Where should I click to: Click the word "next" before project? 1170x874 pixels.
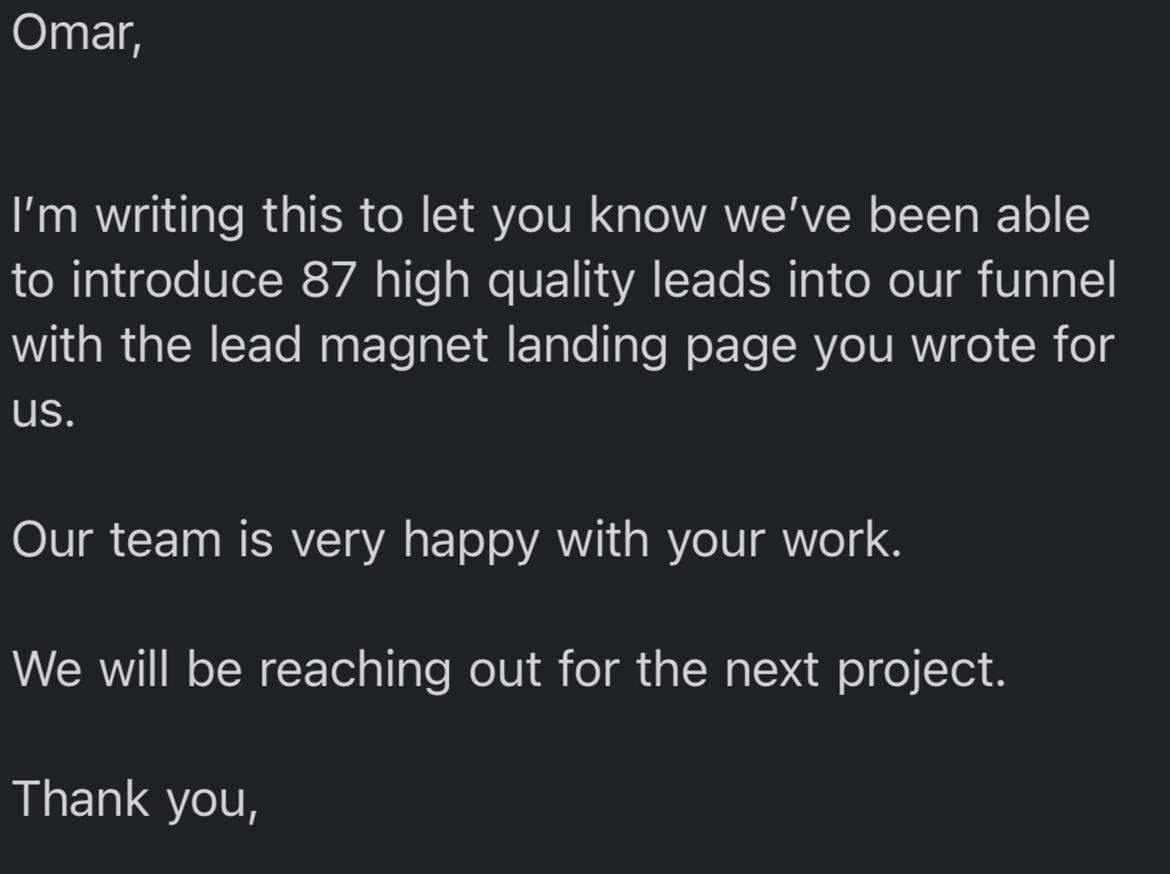point(772,671)
